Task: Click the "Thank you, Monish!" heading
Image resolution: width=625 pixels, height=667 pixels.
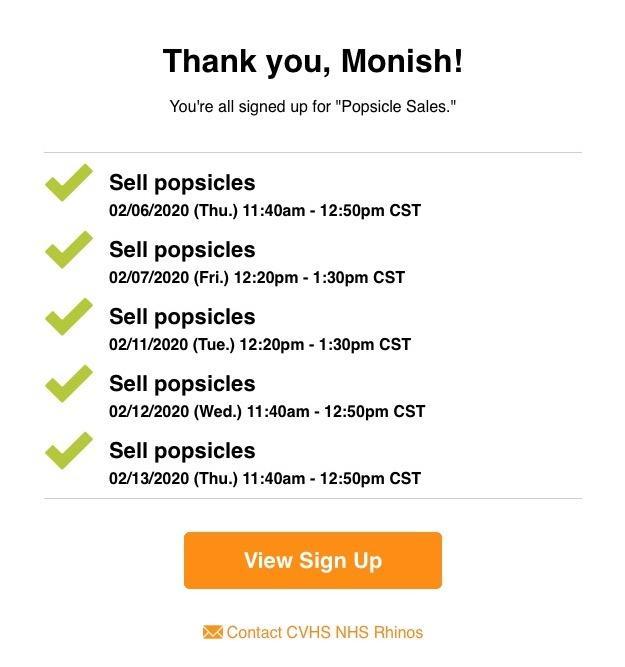Action: tap(313, 62)
